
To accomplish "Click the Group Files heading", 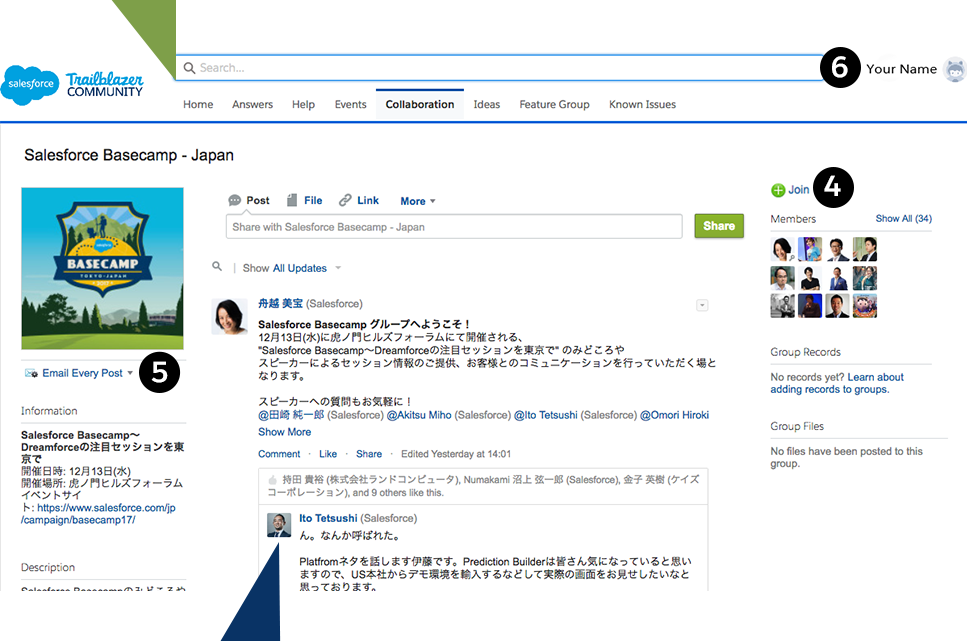I will [797, 426].
